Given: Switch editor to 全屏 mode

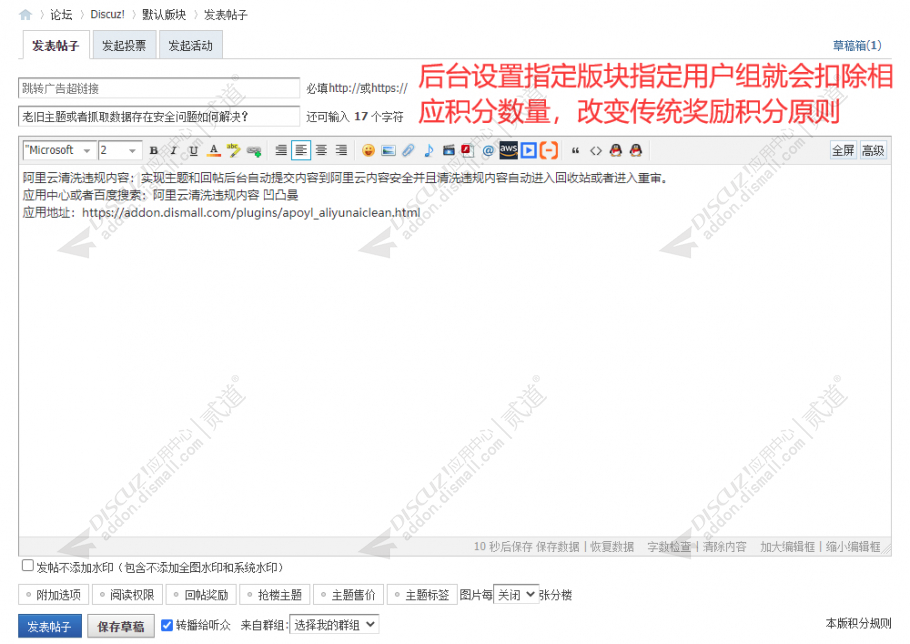Looking at the screenshot, I should [x=843, y=151].
